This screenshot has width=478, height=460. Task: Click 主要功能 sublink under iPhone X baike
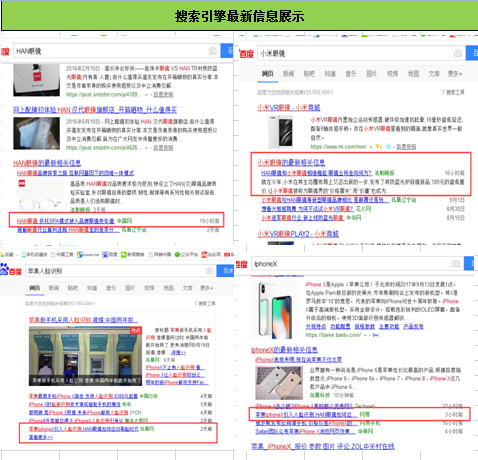pos(389,327)
